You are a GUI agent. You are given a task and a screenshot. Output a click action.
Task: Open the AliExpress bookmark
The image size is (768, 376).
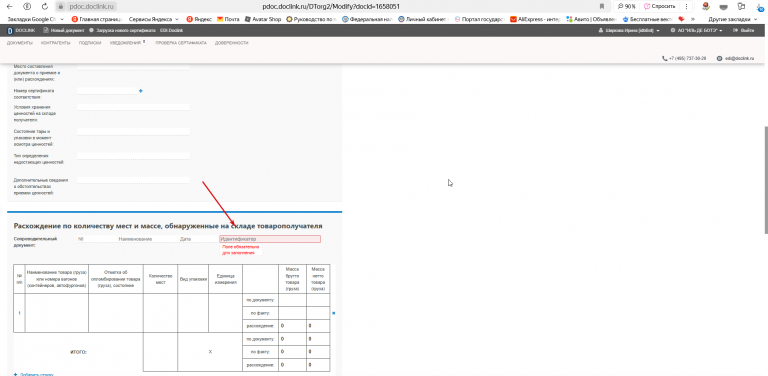[x=535, y=19]
